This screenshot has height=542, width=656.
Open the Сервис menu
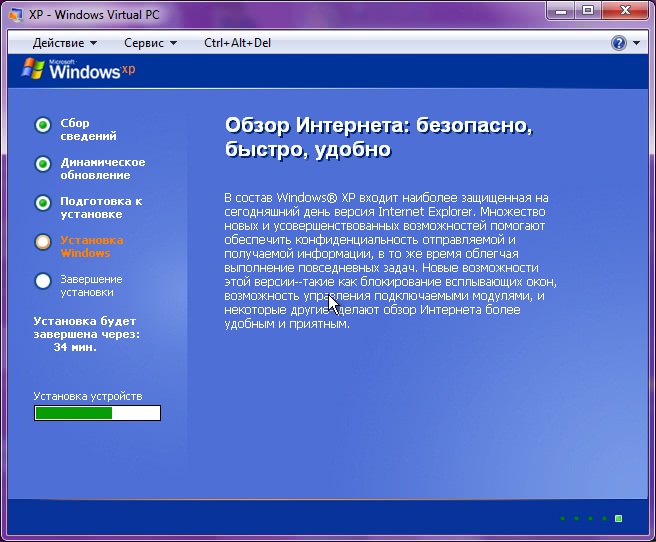pos(150,43)
